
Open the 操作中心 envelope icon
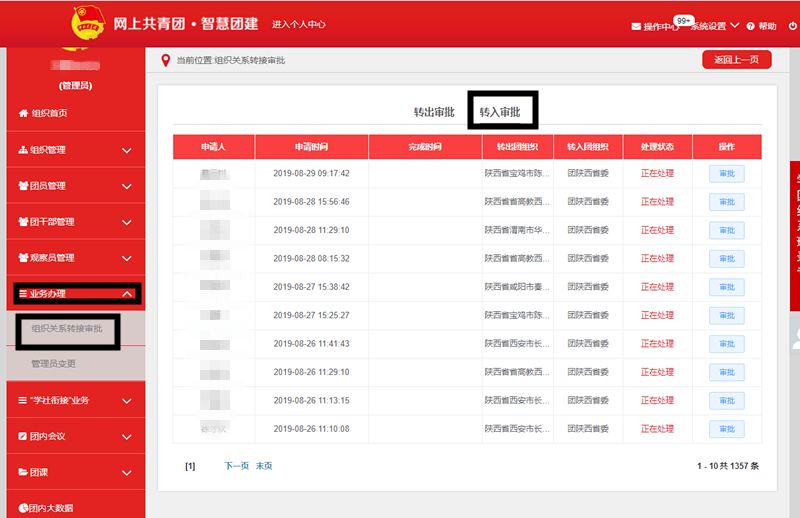click(x=636, y=27)
